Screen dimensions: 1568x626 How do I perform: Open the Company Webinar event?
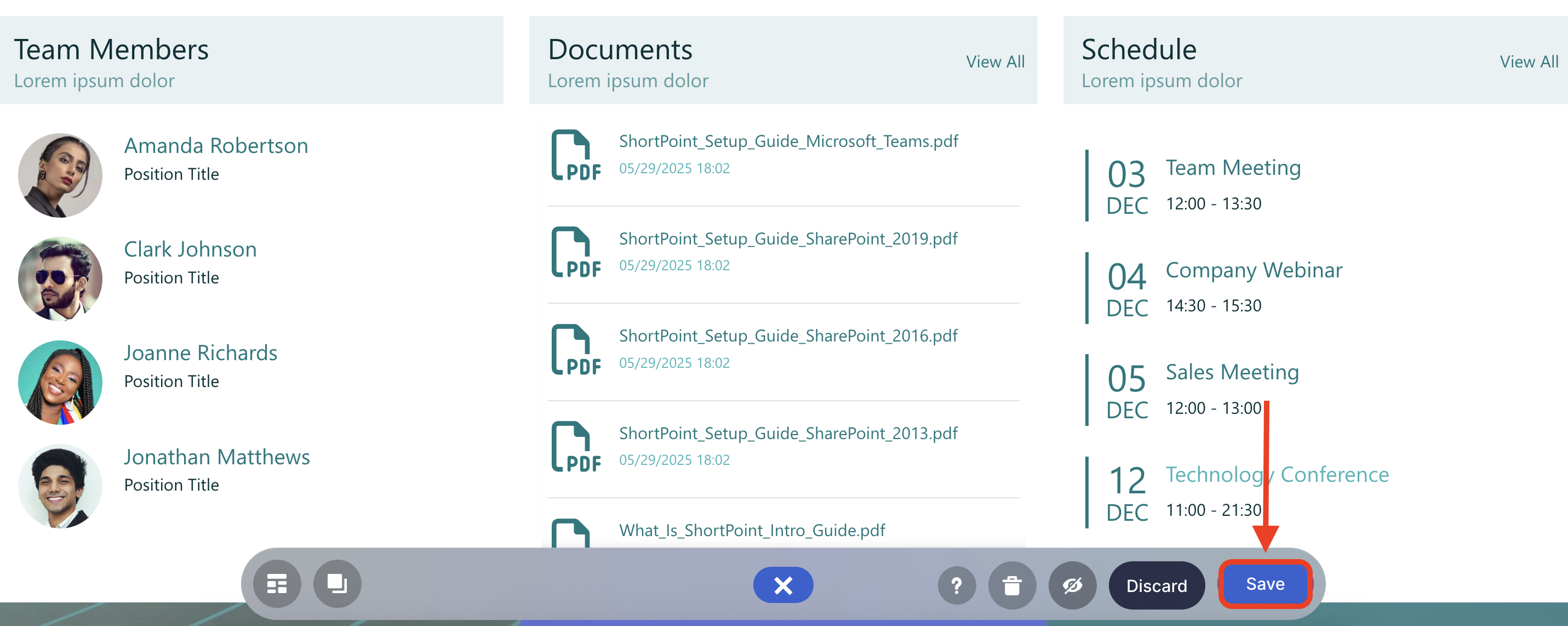click(x=1254, y=269)
